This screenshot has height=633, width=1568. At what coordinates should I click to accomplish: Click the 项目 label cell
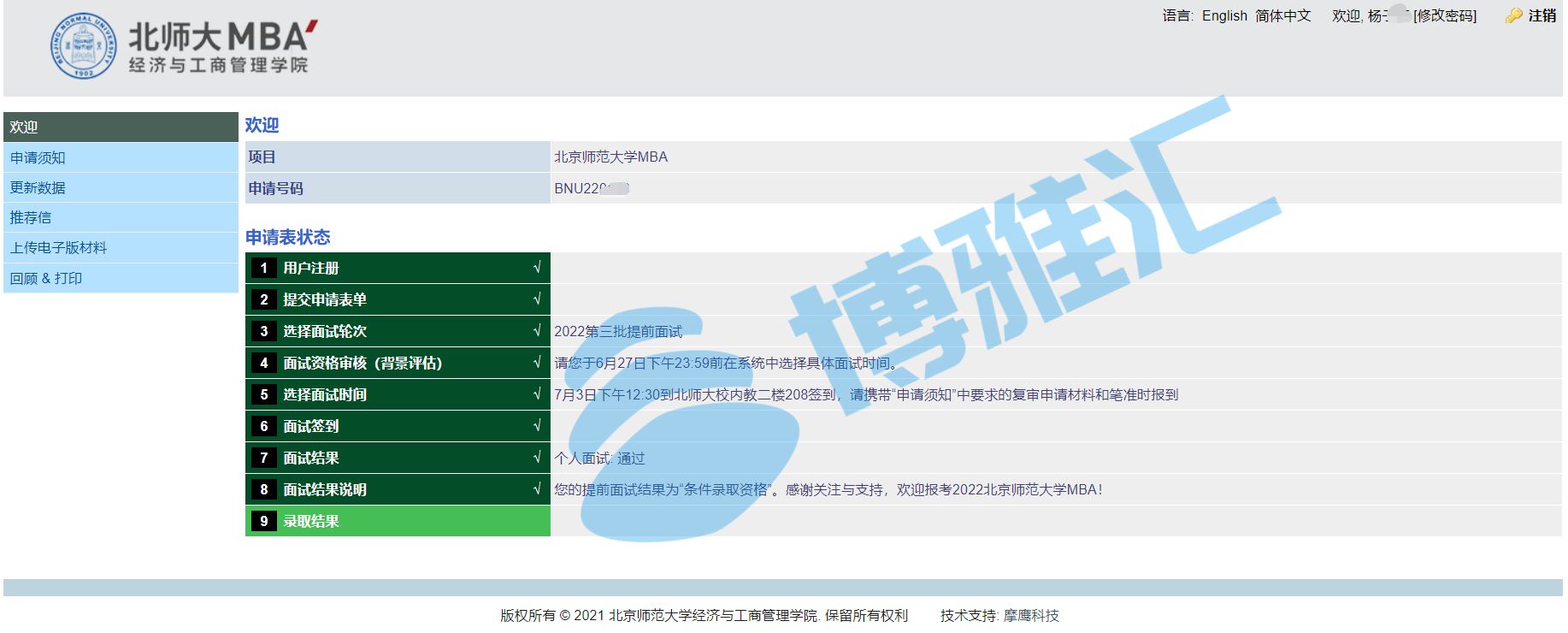(x=398, y=157)
